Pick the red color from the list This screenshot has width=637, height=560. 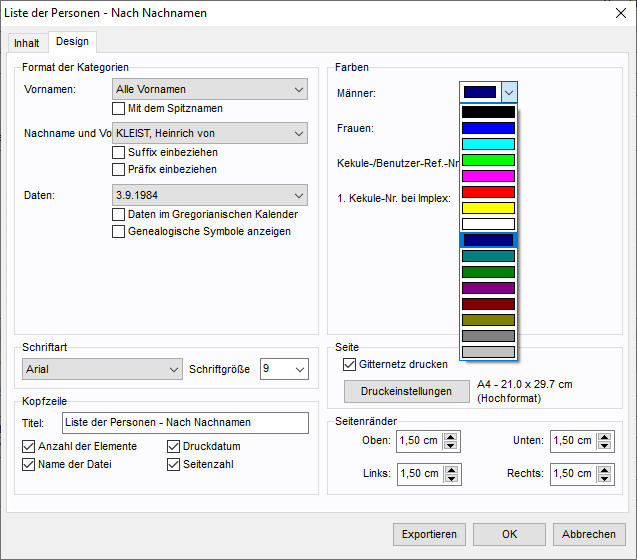488,192
